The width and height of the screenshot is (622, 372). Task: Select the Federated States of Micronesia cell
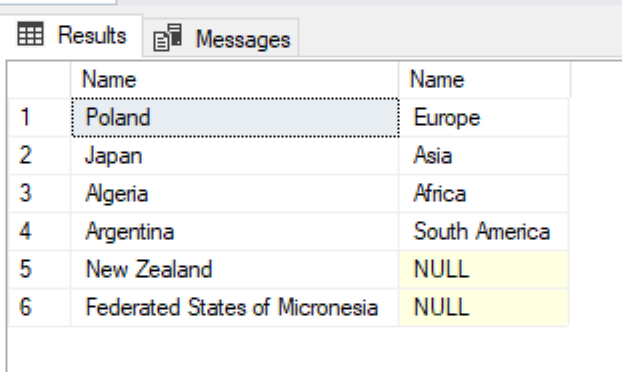(x=234, y=308)
